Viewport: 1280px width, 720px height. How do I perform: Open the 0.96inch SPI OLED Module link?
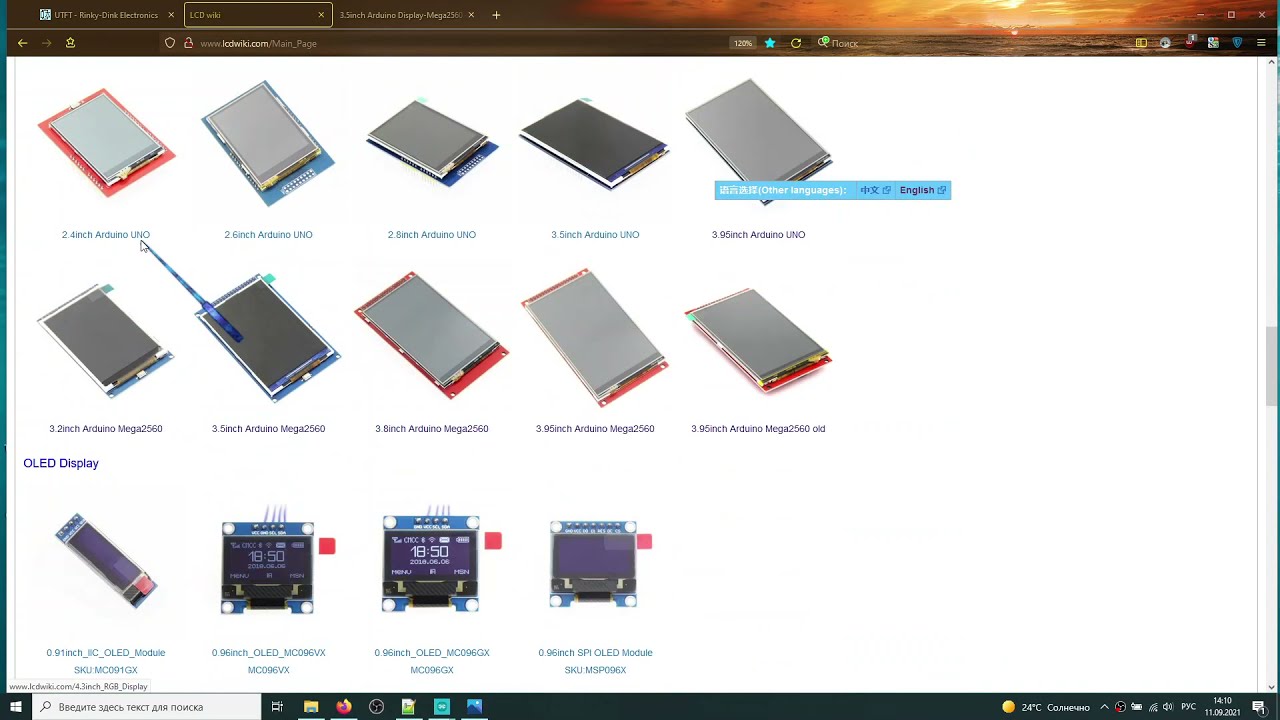(x=595, y=653)
